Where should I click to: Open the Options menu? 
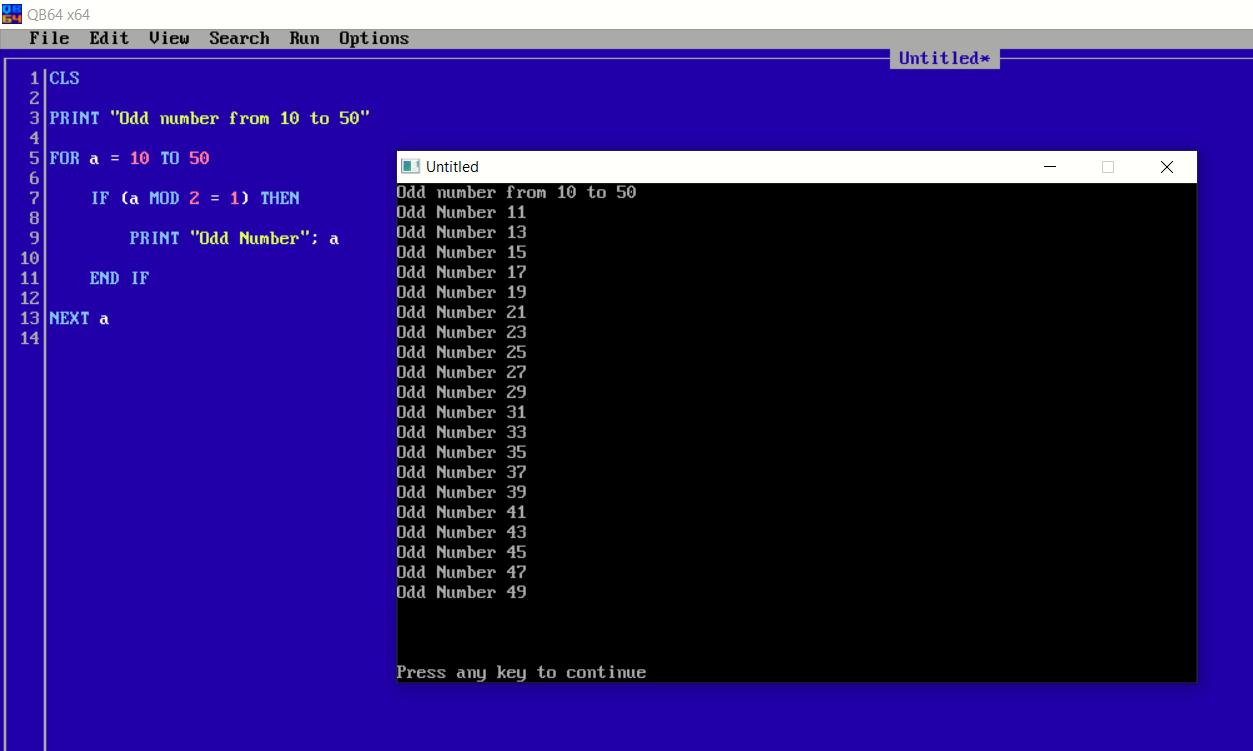pyautogui.click(x=373, y=38)
